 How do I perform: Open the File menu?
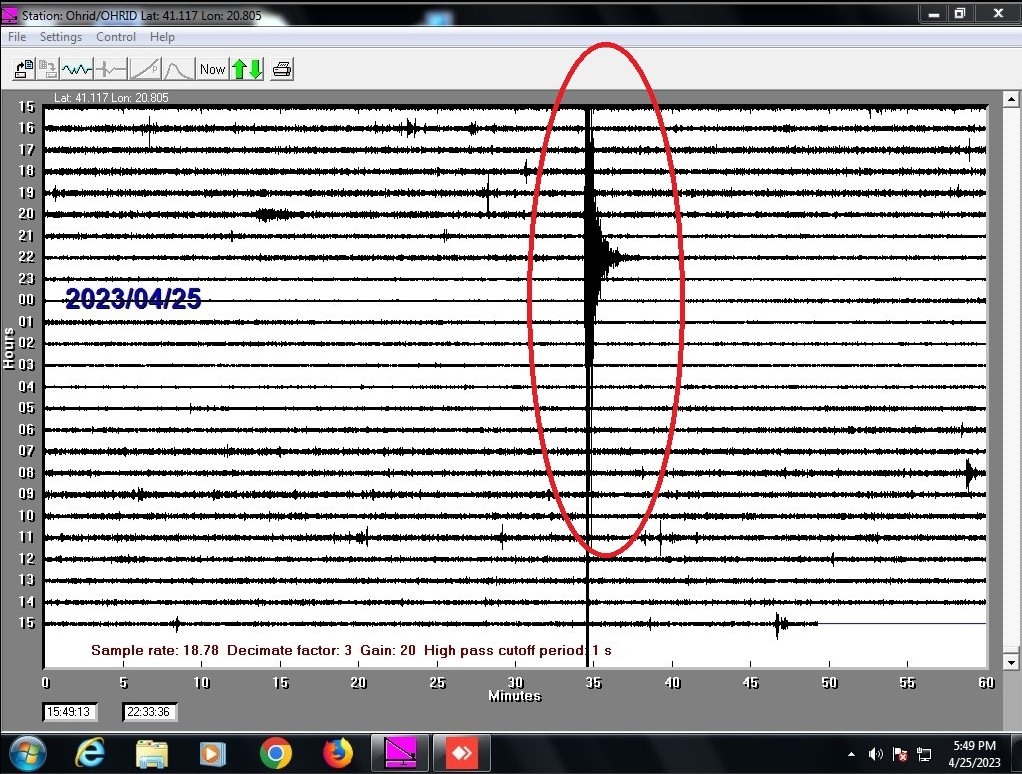[17, 37]
